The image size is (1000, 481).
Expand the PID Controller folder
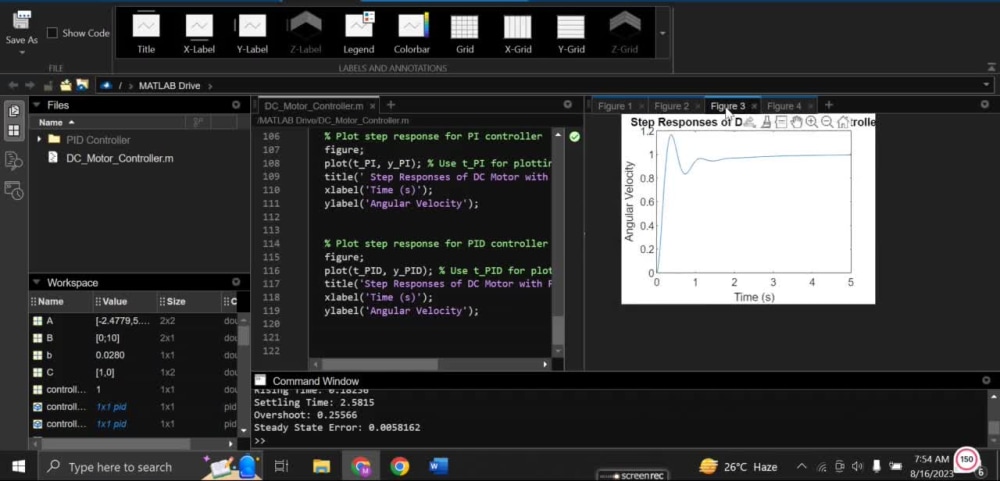point(40,140)
